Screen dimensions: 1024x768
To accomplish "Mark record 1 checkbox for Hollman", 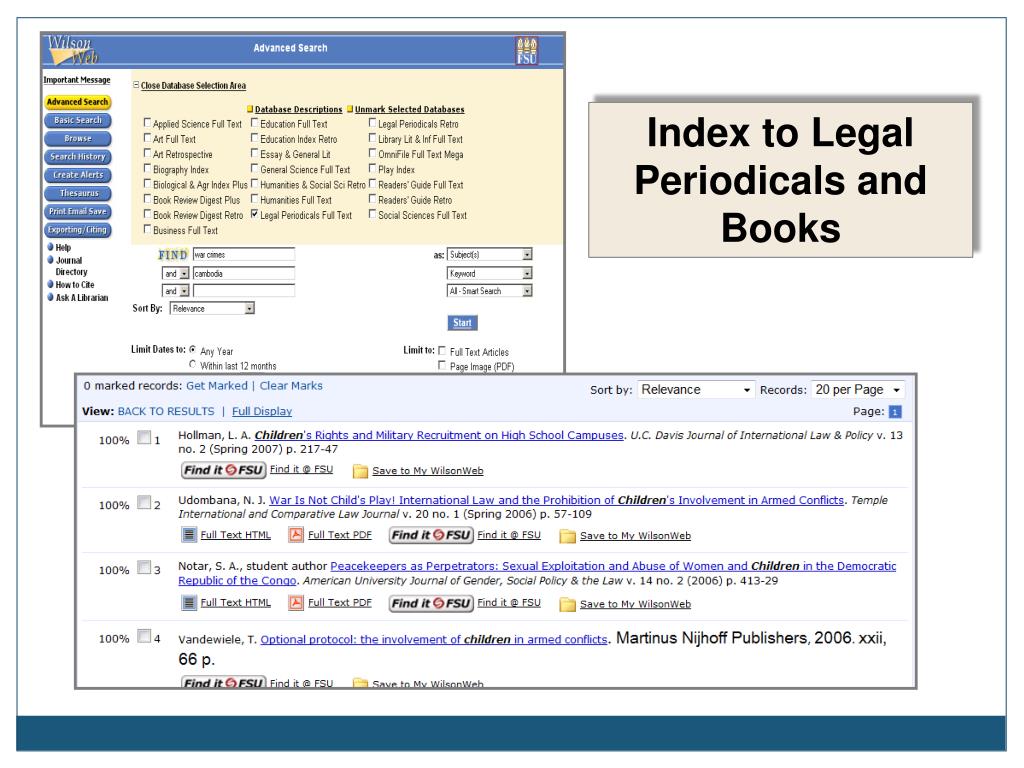I will coord(144,438).
